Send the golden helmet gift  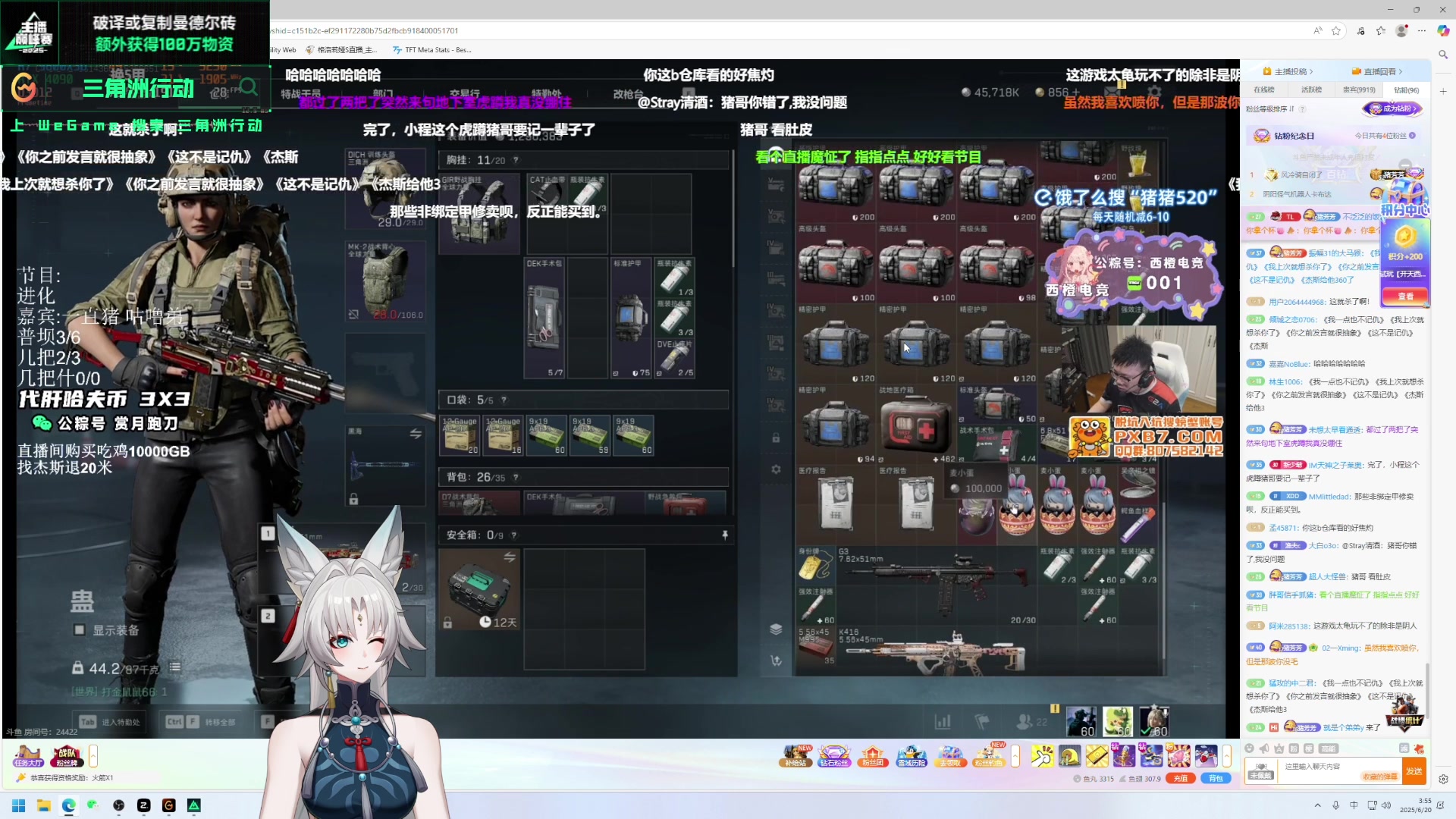point(1069,756)
